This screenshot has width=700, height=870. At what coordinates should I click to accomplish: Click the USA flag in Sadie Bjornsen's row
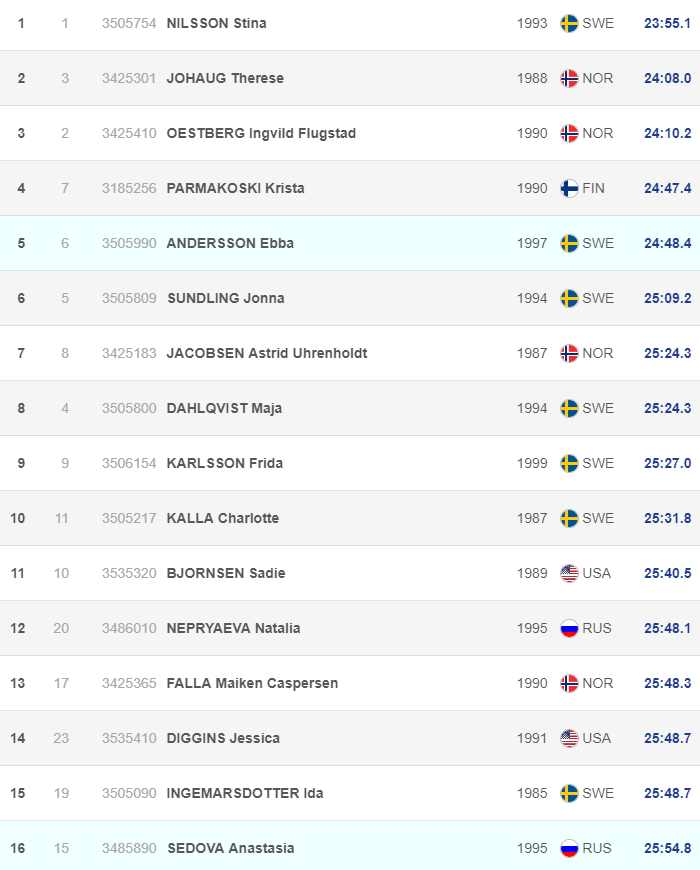(569, 573)
